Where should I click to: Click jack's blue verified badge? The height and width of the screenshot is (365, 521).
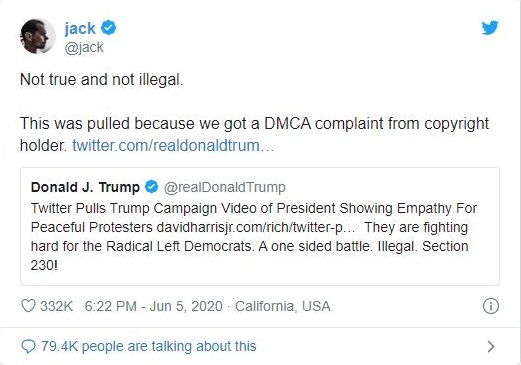pos(108,28)
